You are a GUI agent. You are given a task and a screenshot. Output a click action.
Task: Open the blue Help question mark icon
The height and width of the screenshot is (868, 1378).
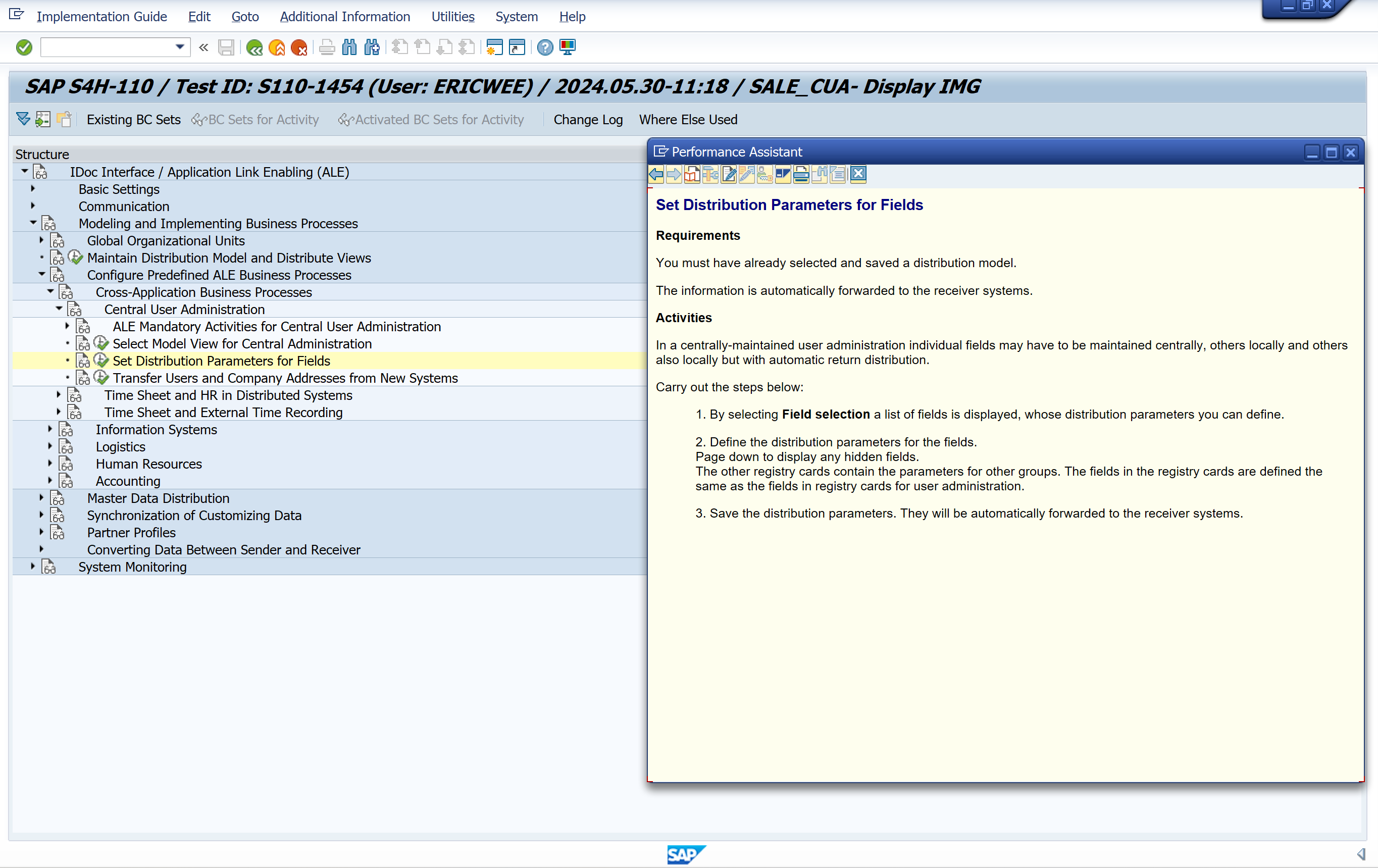(x=545, y=47)
